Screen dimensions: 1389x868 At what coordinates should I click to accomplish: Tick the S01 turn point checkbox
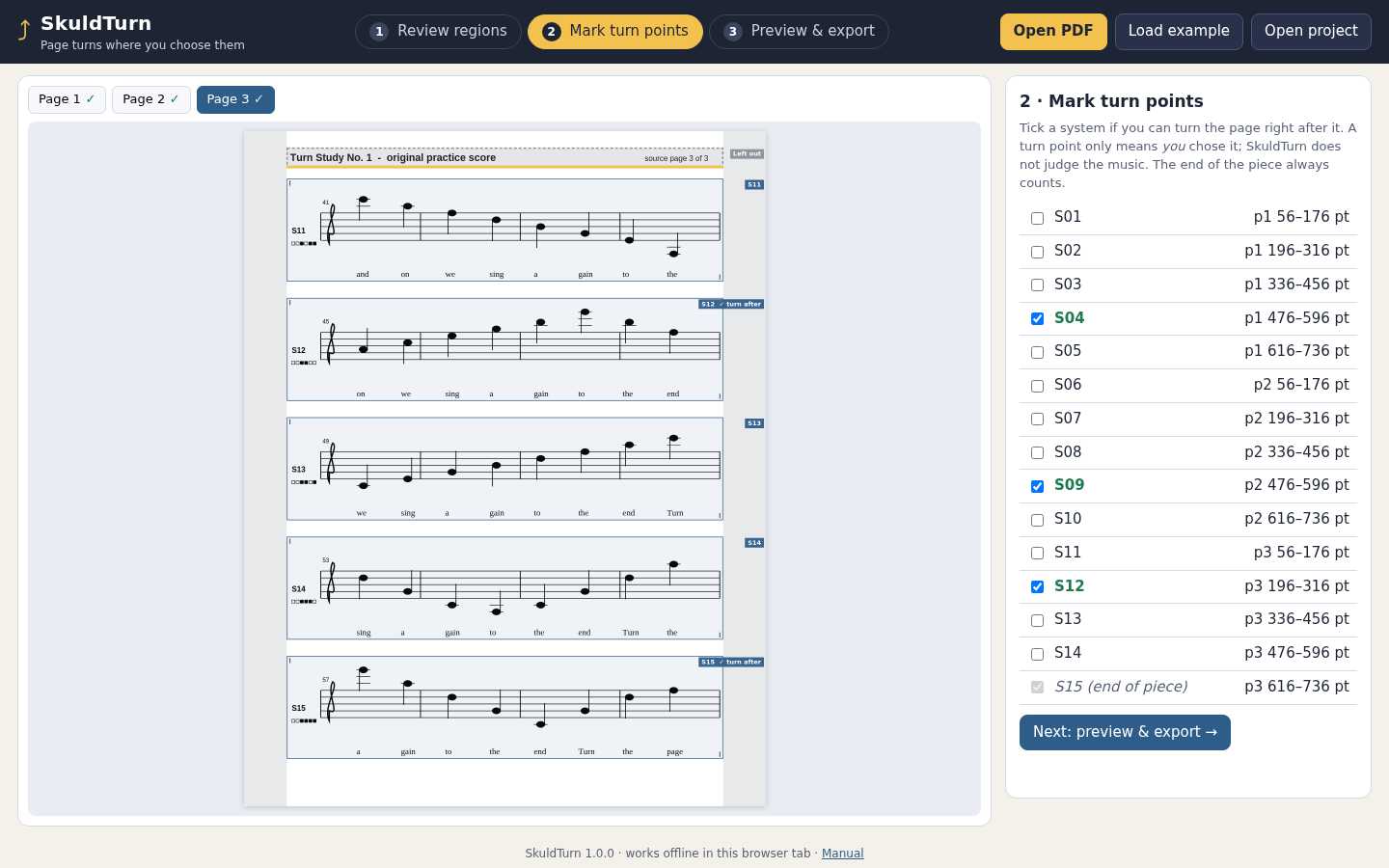1037,218
